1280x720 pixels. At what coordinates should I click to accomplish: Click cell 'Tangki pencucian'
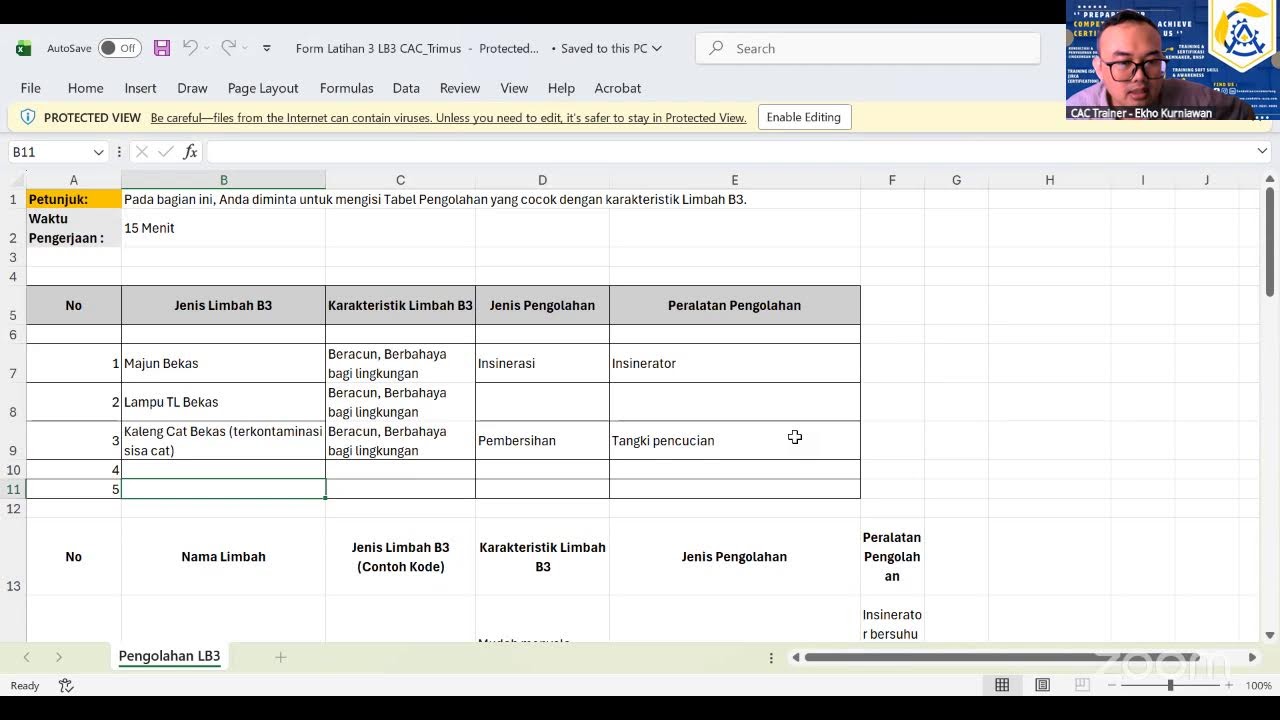coord(735,441)
